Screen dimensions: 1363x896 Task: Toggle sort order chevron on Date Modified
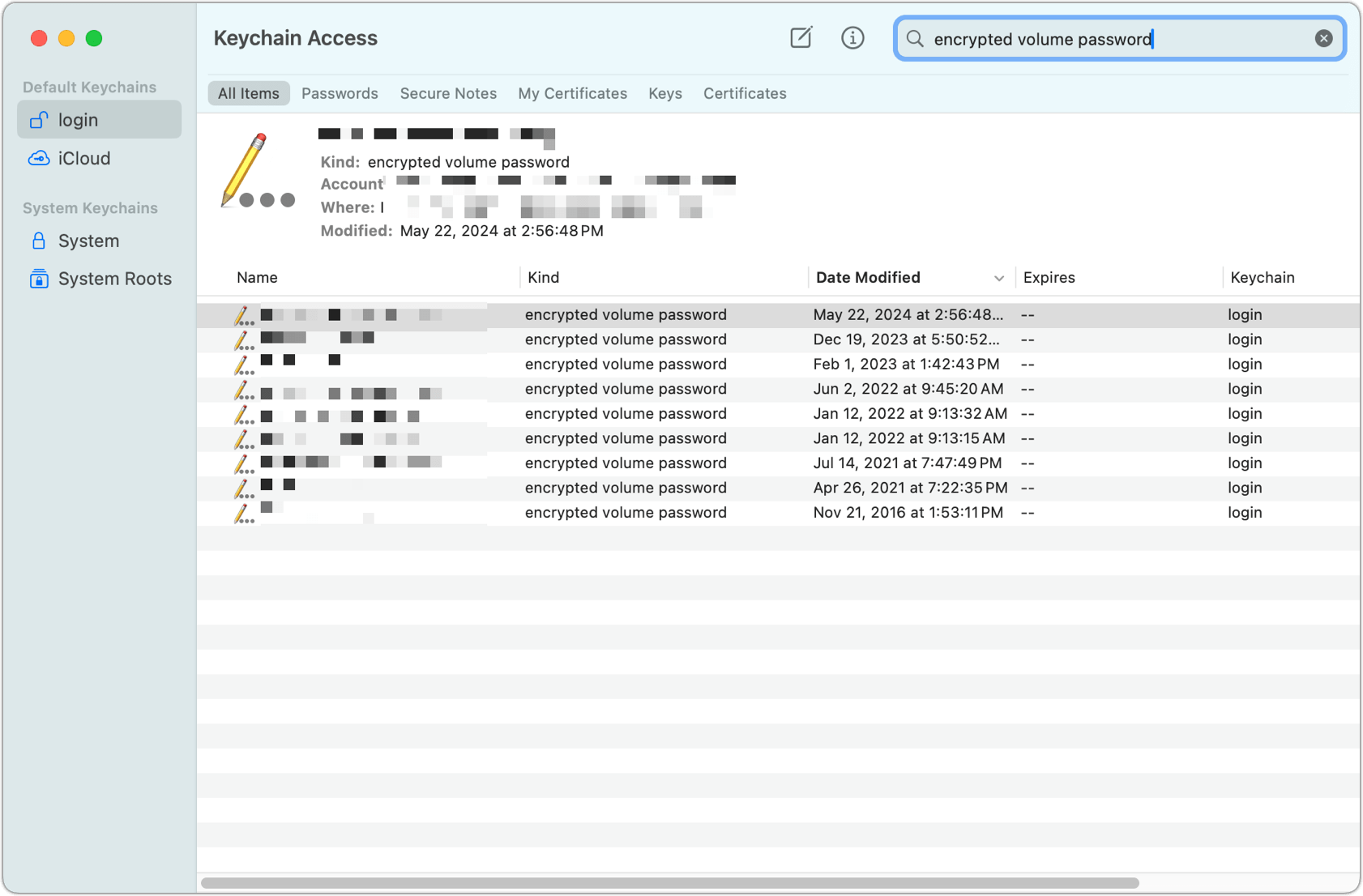[x=998, y=278]
